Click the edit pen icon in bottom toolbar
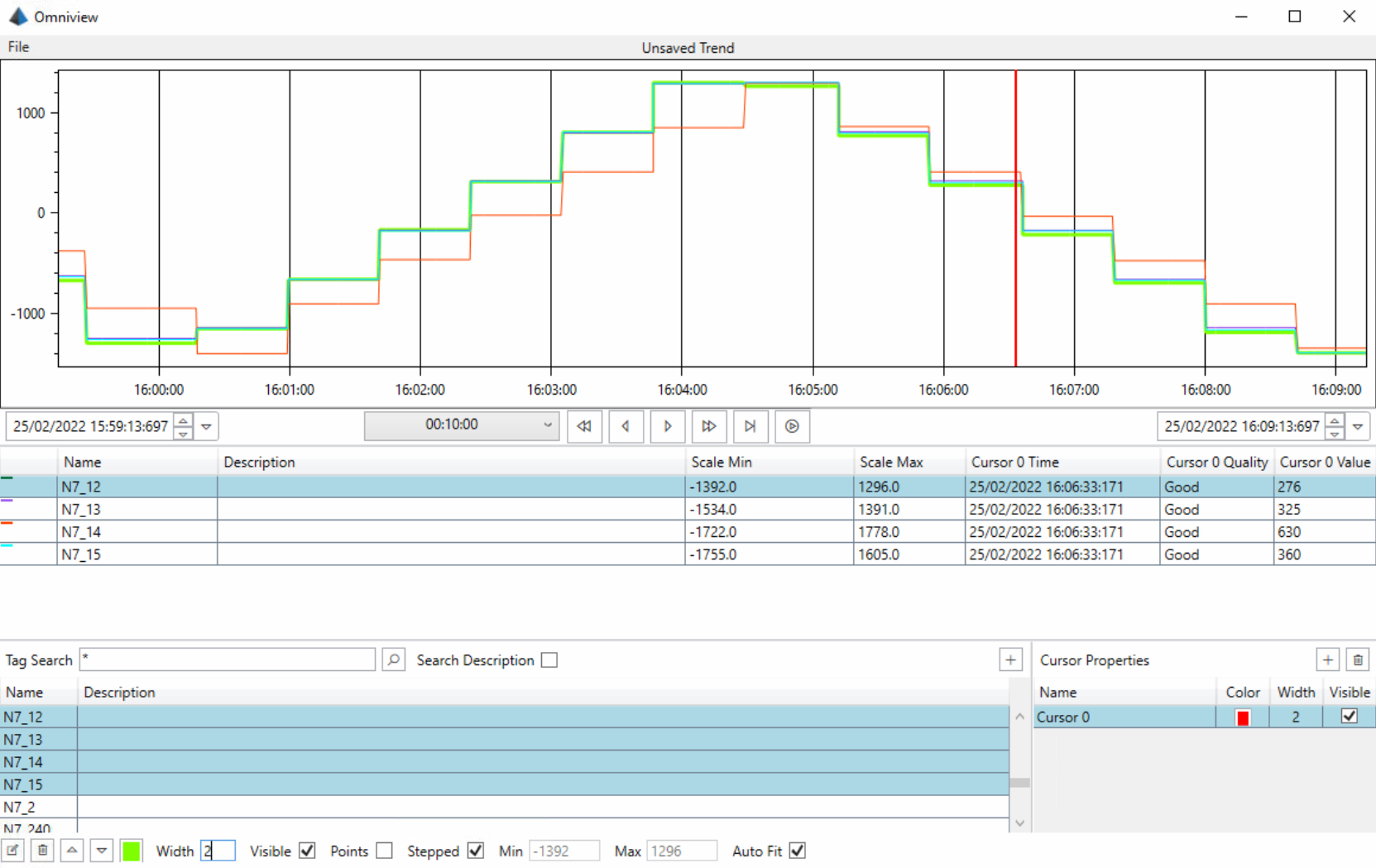1376x868 pixels. click(12, 851)
